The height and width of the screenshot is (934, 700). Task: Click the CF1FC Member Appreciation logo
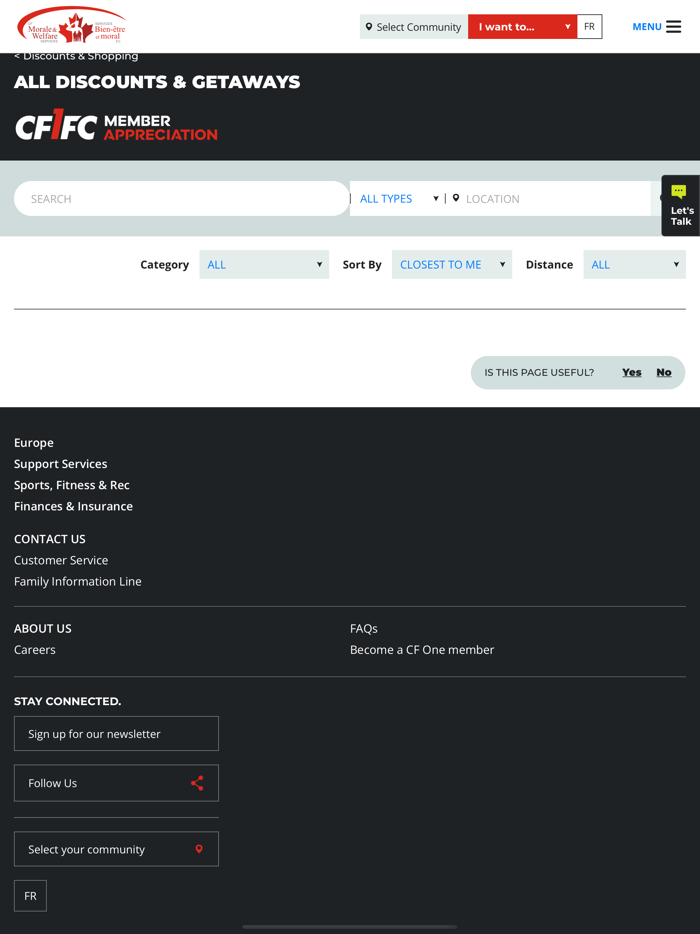(x=116, y=124)
